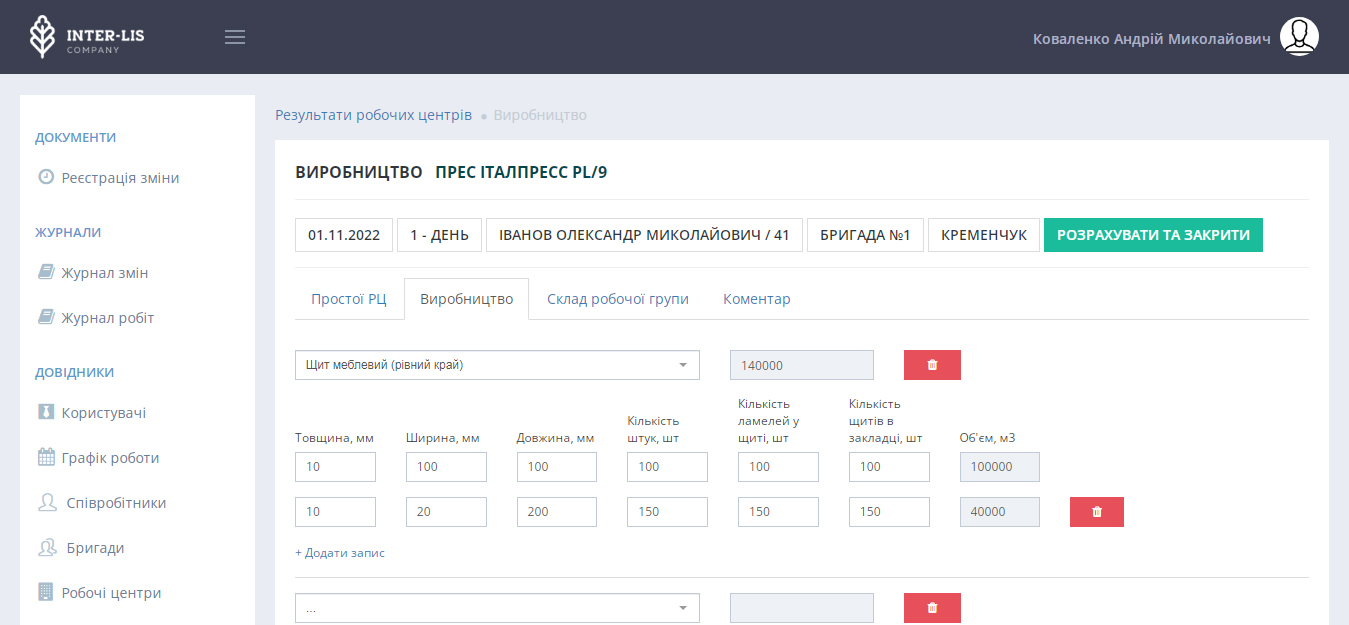Click the first row Товщина input field
Viewport: 1349px width, 625px height.
pos(335,467)
